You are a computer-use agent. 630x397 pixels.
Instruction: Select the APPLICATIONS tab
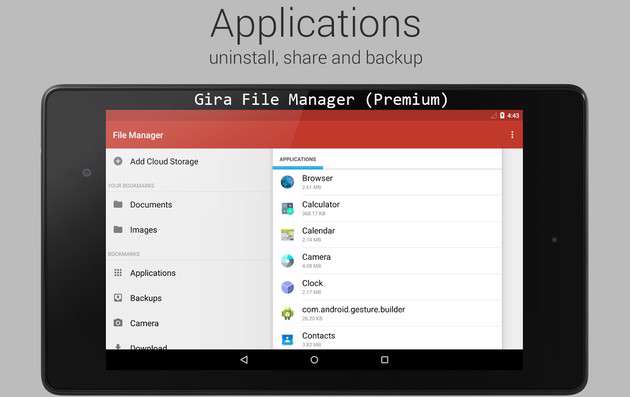[x=298, y=160]
